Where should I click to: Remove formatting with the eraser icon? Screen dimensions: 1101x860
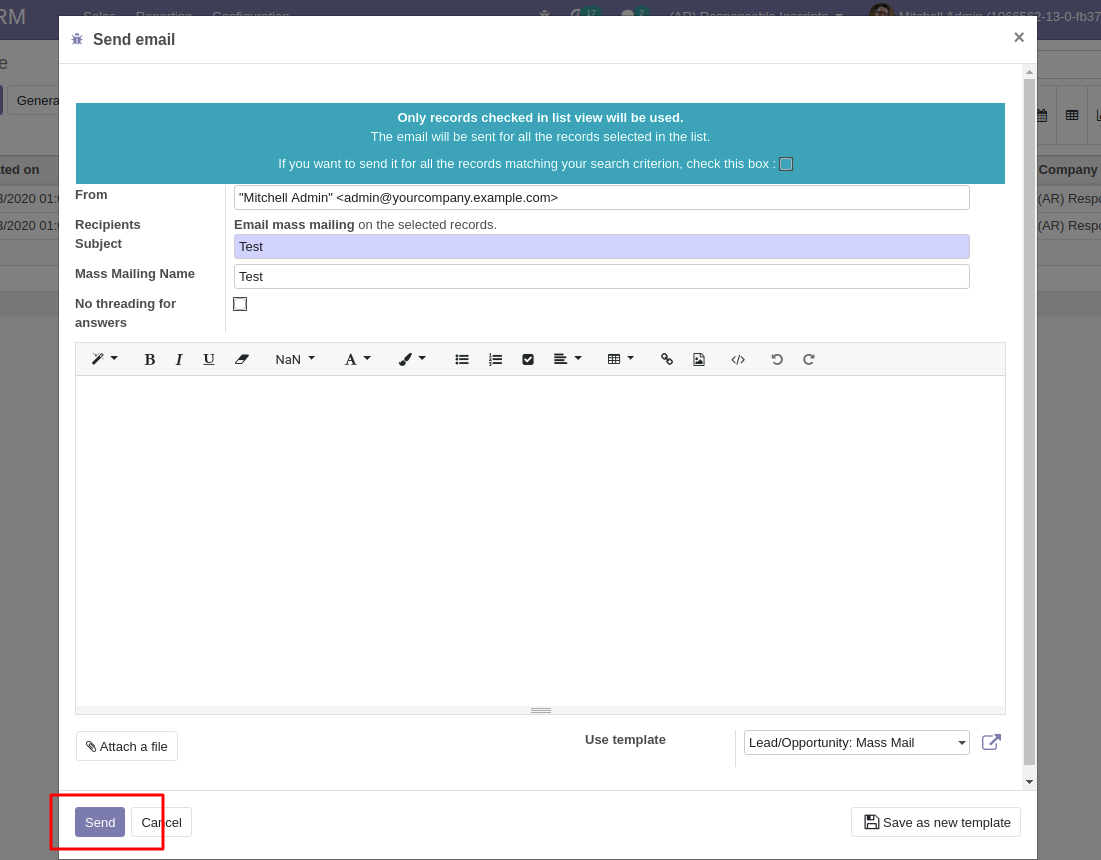(241, 359)
